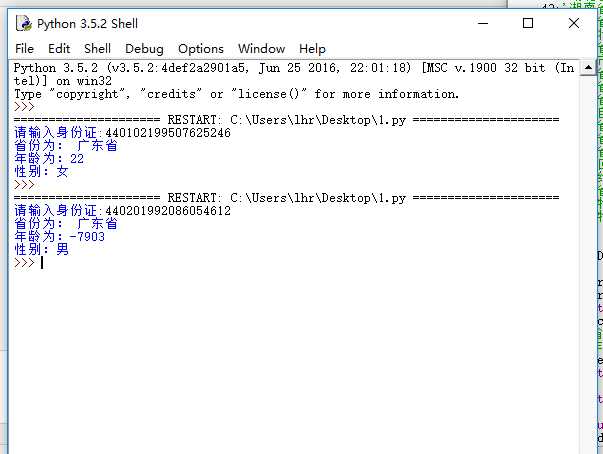
Task: Open the Help menu
Action: point(312,49)
